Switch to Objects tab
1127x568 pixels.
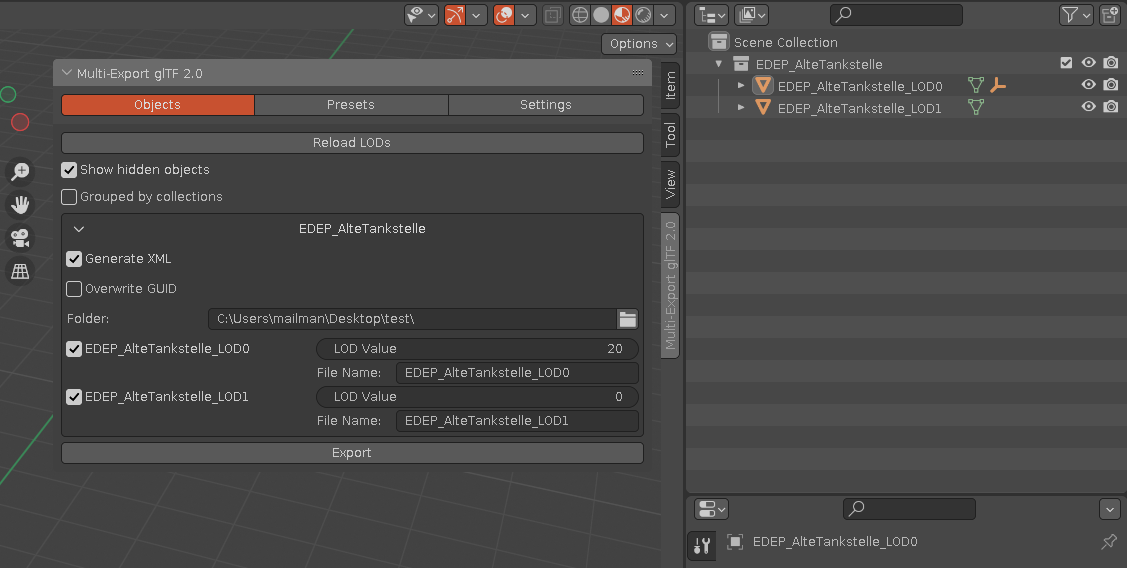click(157, 105)
